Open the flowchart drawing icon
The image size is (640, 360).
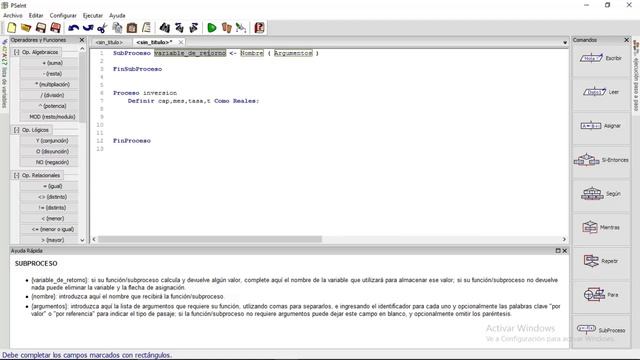coord(241,28)
